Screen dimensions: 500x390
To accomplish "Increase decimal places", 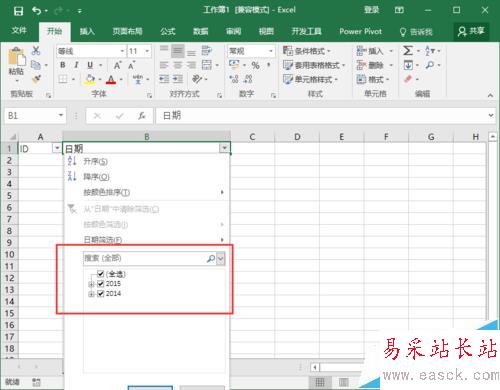I will (x=234, y=79).
